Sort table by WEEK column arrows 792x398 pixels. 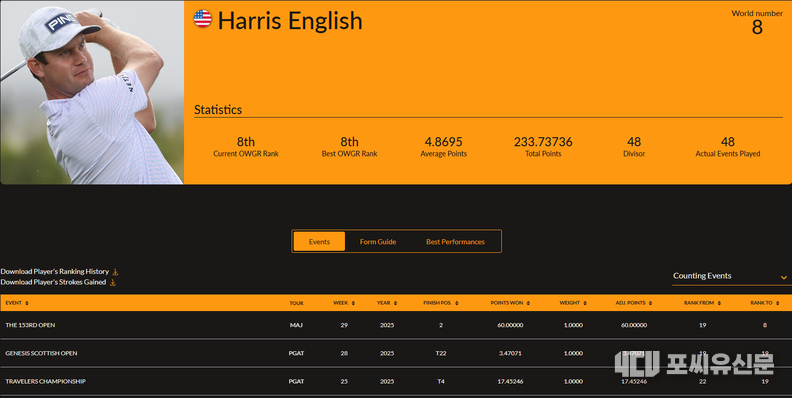(x=353, y=303)
